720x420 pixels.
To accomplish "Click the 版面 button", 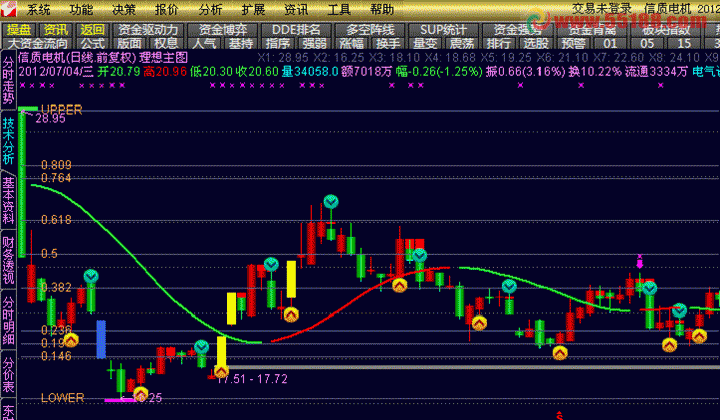I will point(129,44).
